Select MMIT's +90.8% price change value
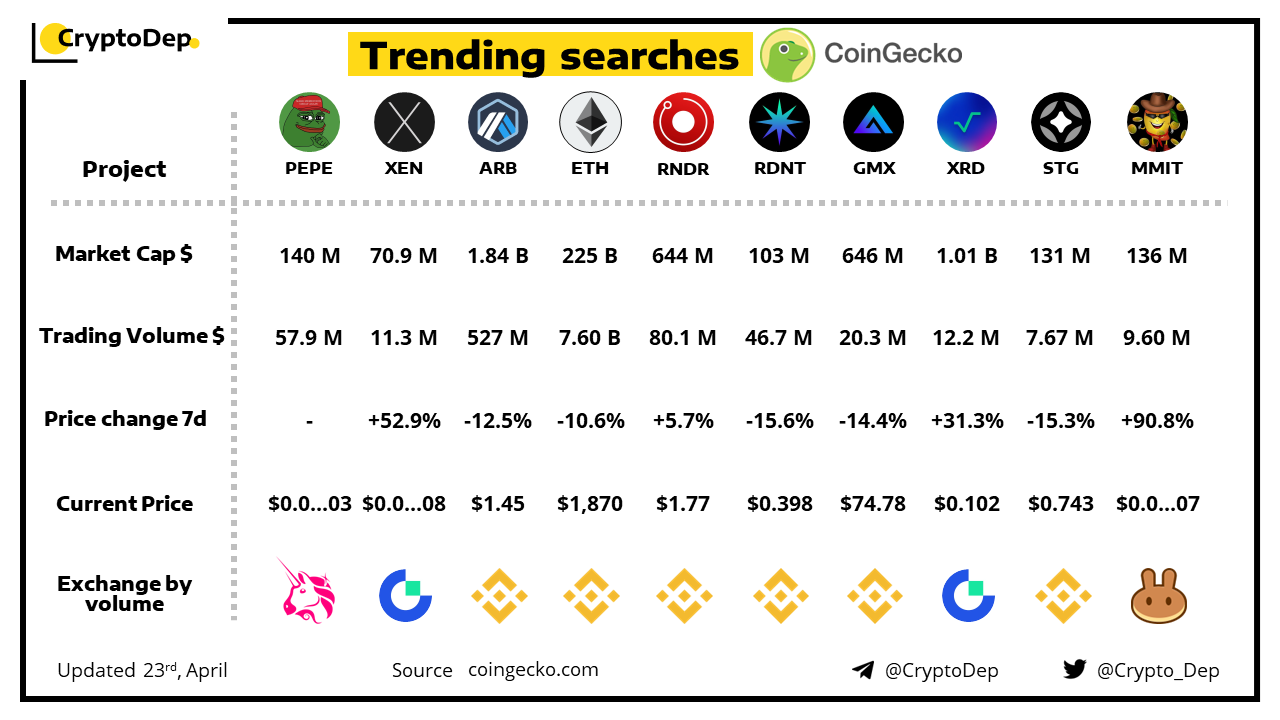 click(1157, 421)
